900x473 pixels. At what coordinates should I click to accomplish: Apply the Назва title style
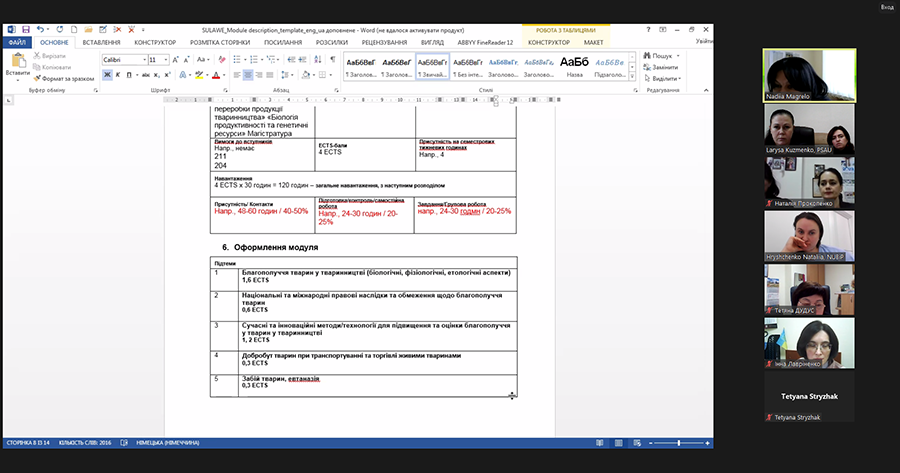(575, 66)
